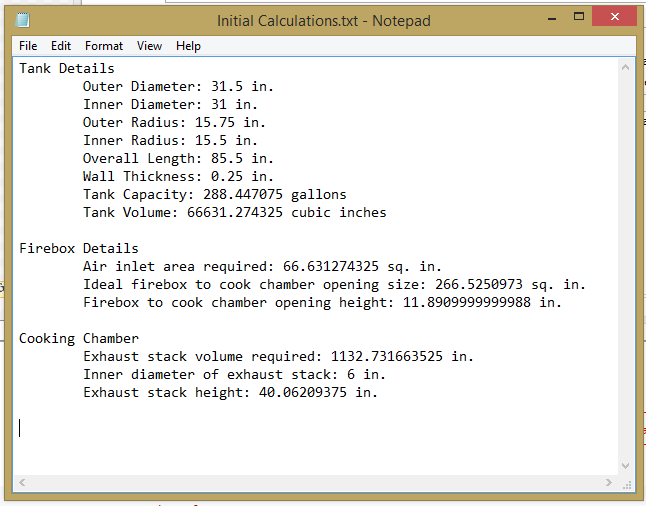Viewport: 646px width, 506px height.
Task: Open the Help menu
Action: [188, 46]
